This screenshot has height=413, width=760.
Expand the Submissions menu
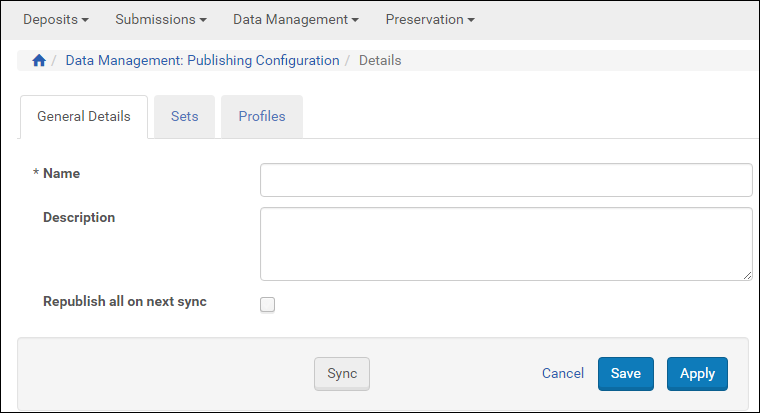point(161,19)
